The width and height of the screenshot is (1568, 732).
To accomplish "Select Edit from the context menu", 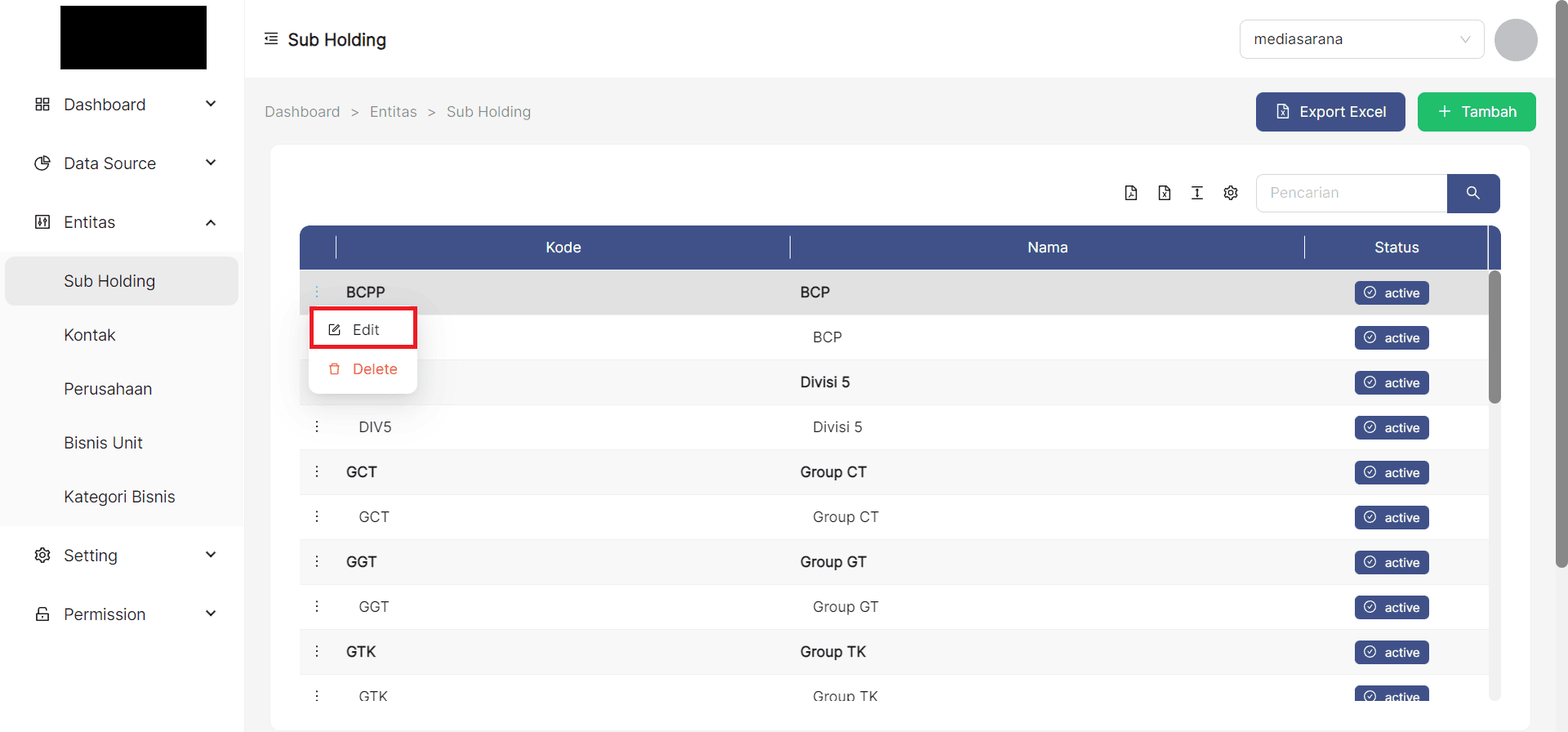I will 363,329.
